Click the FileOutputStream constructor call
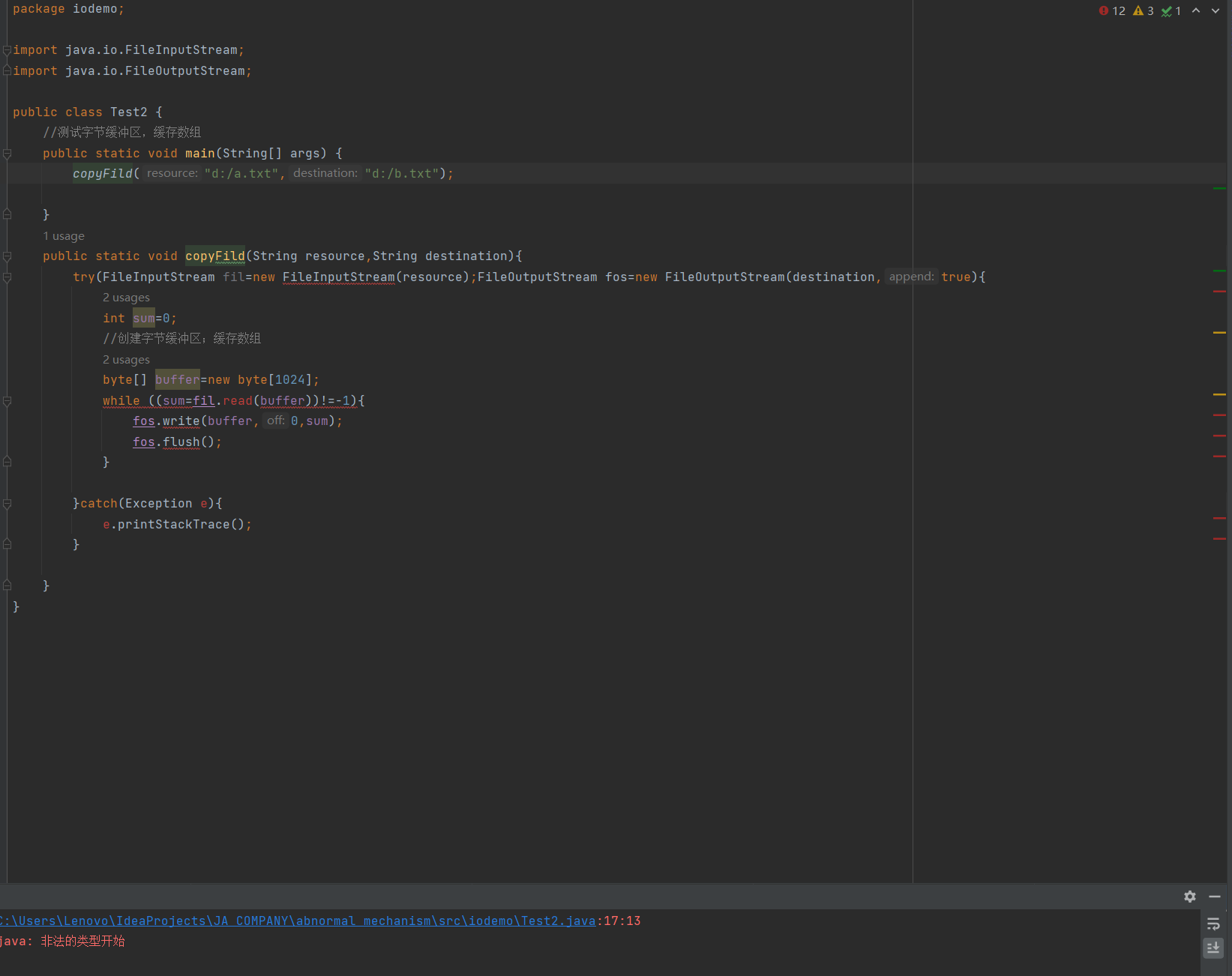The width and height of the screenshot is (1232, 976). (725, 277)
